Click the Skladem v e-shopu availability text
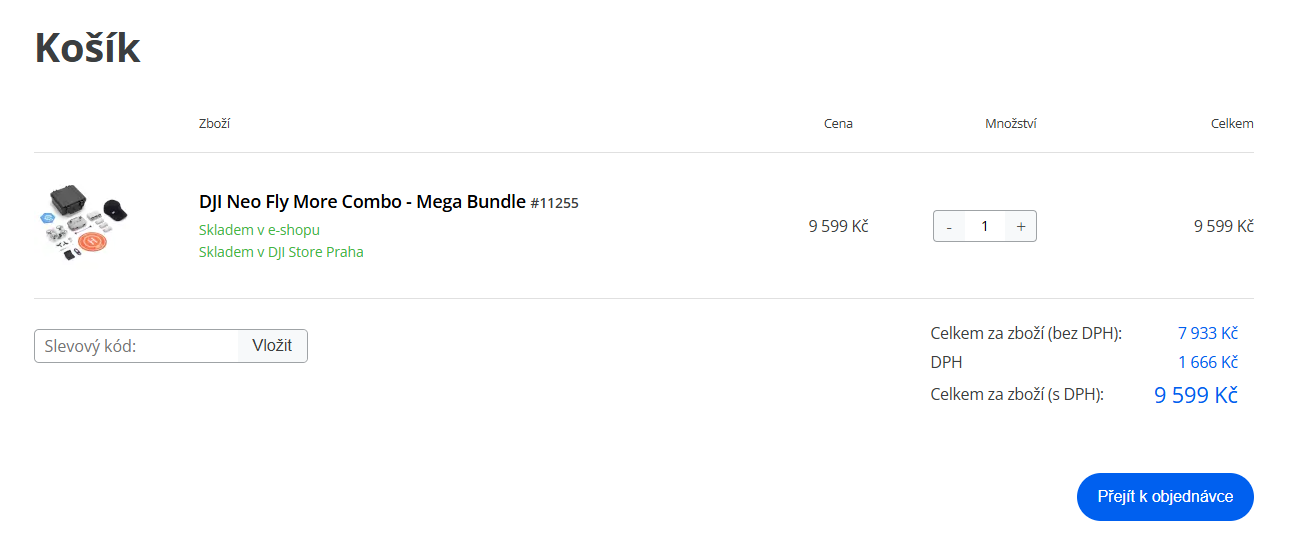 click(259, 230)
